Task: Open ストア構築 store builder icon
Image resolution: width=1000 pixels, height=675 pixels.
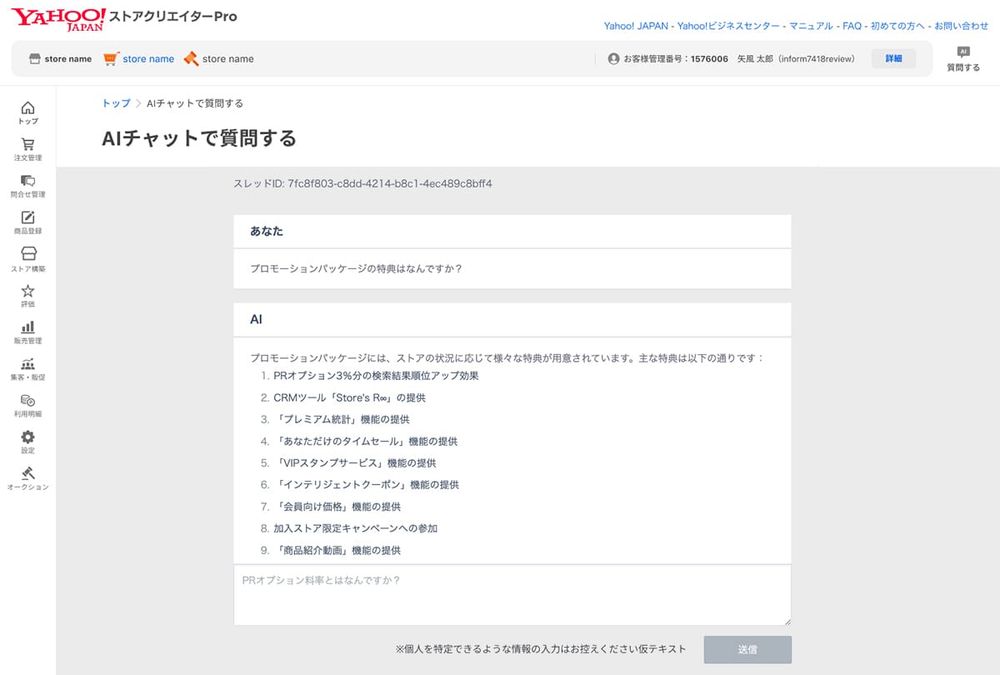Action: [28, 259]
